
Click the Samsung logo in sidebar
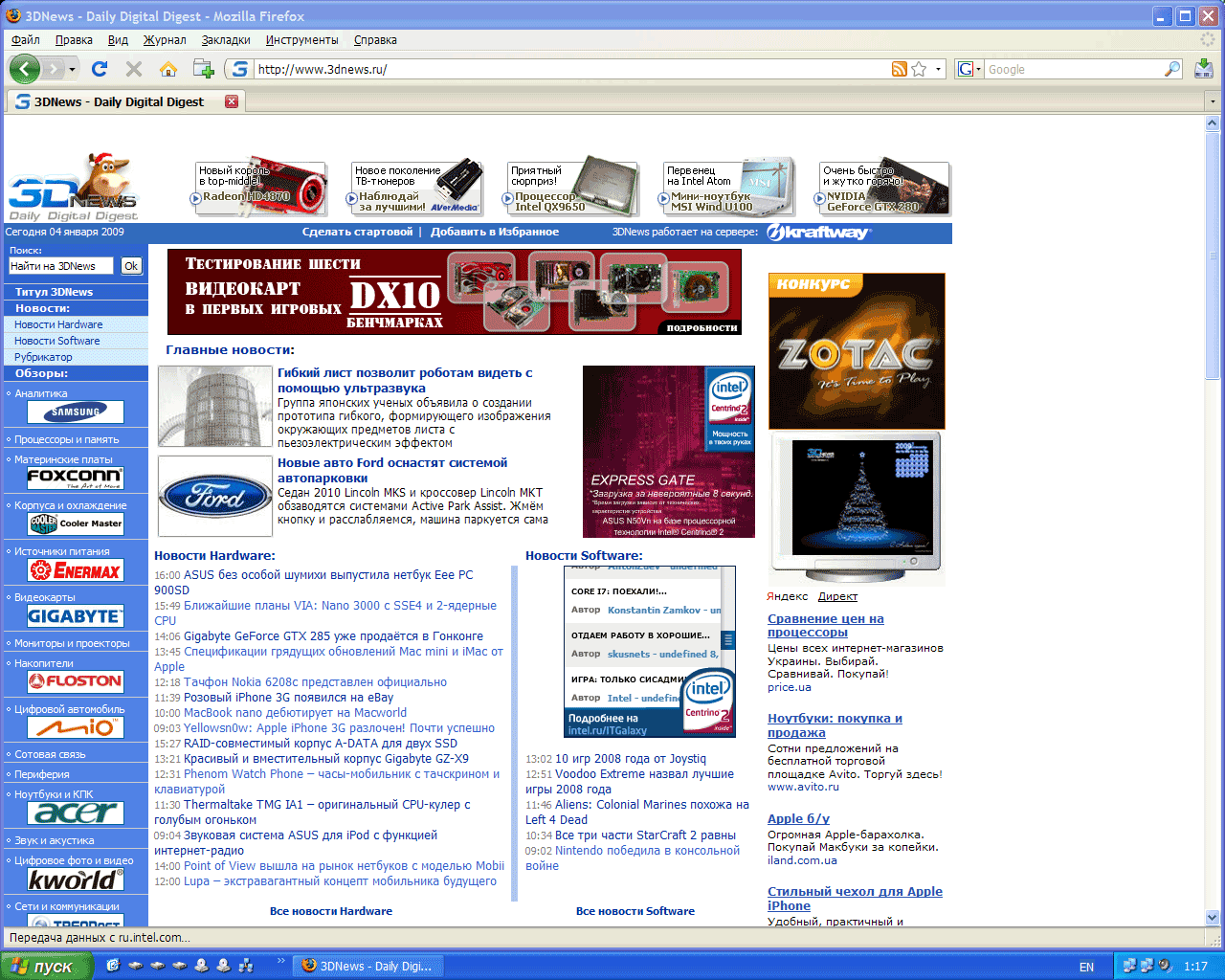click(x=76, y=412)
